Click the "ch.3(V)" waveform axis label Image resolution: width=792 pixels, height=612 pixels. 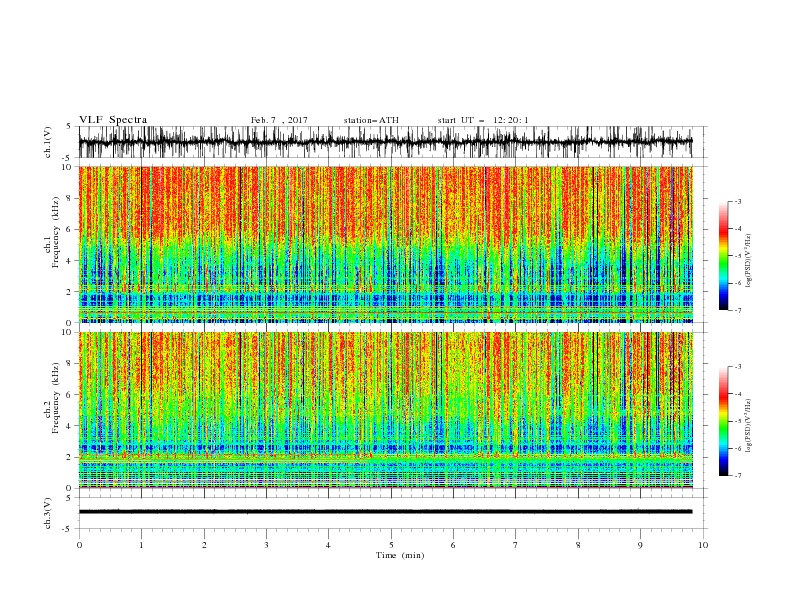pos(48,513)
